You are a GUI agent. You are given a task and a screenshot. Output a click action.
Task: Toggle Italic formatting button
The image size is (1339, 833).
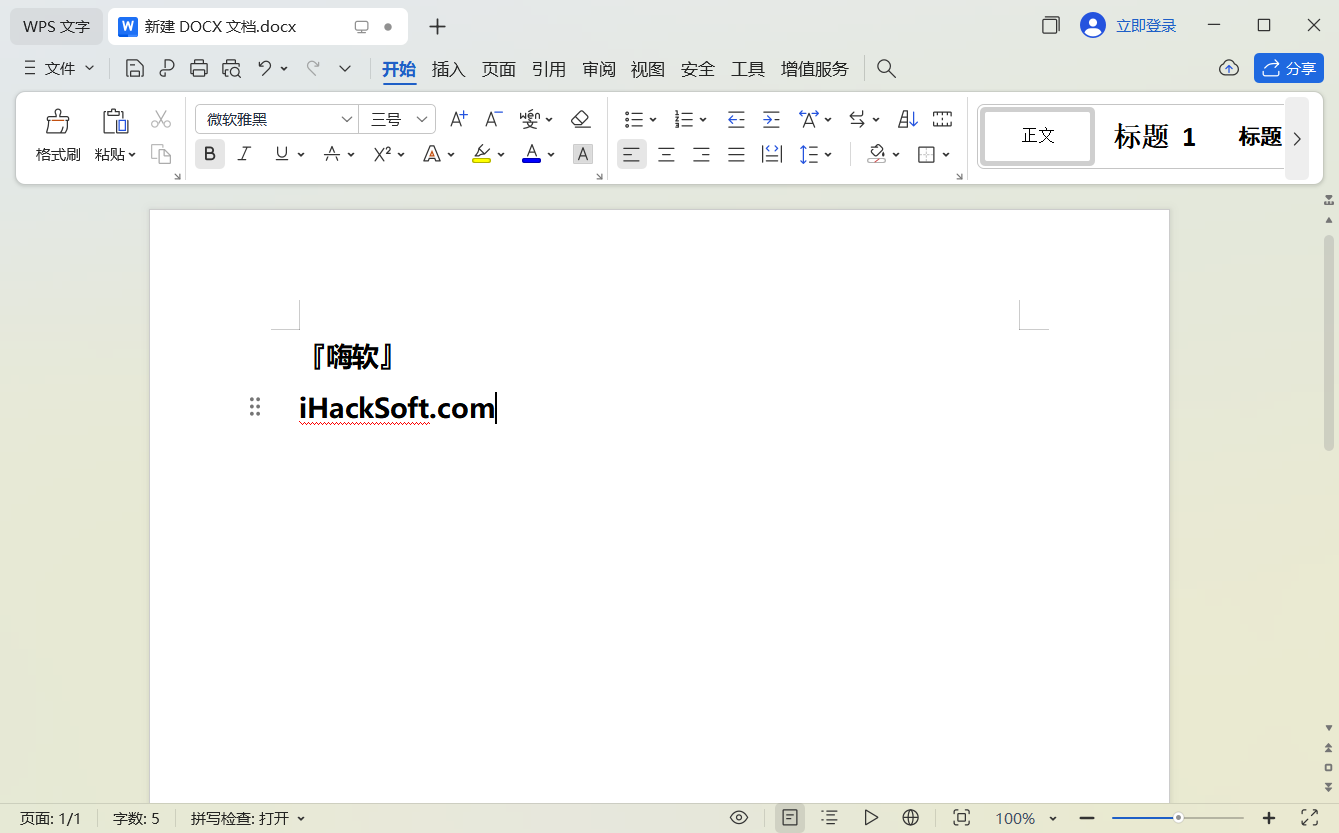click(x=244, y=154)
